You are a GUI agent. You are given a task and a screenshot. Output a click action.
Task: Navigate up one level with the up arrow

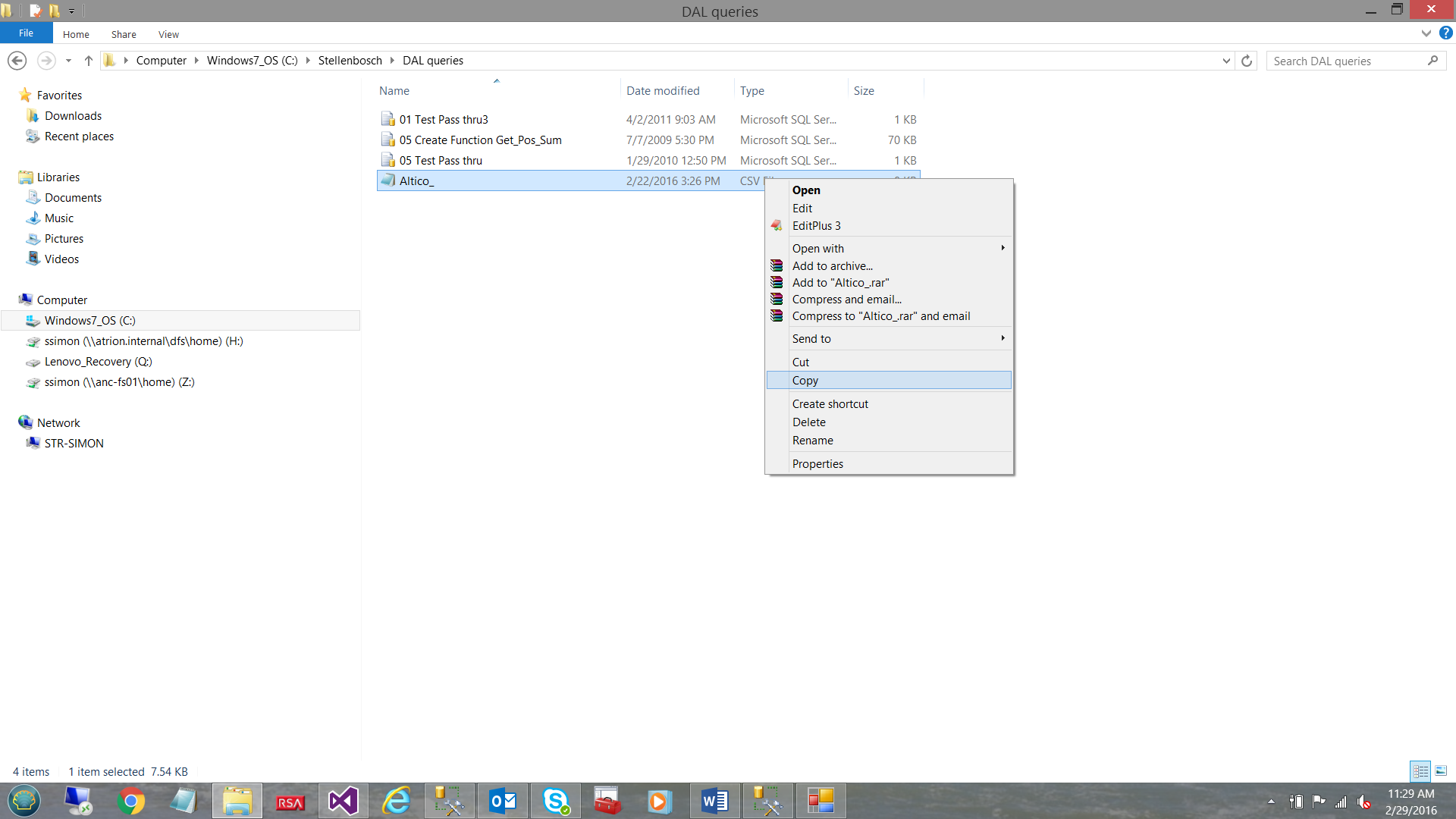click(88, 60)
